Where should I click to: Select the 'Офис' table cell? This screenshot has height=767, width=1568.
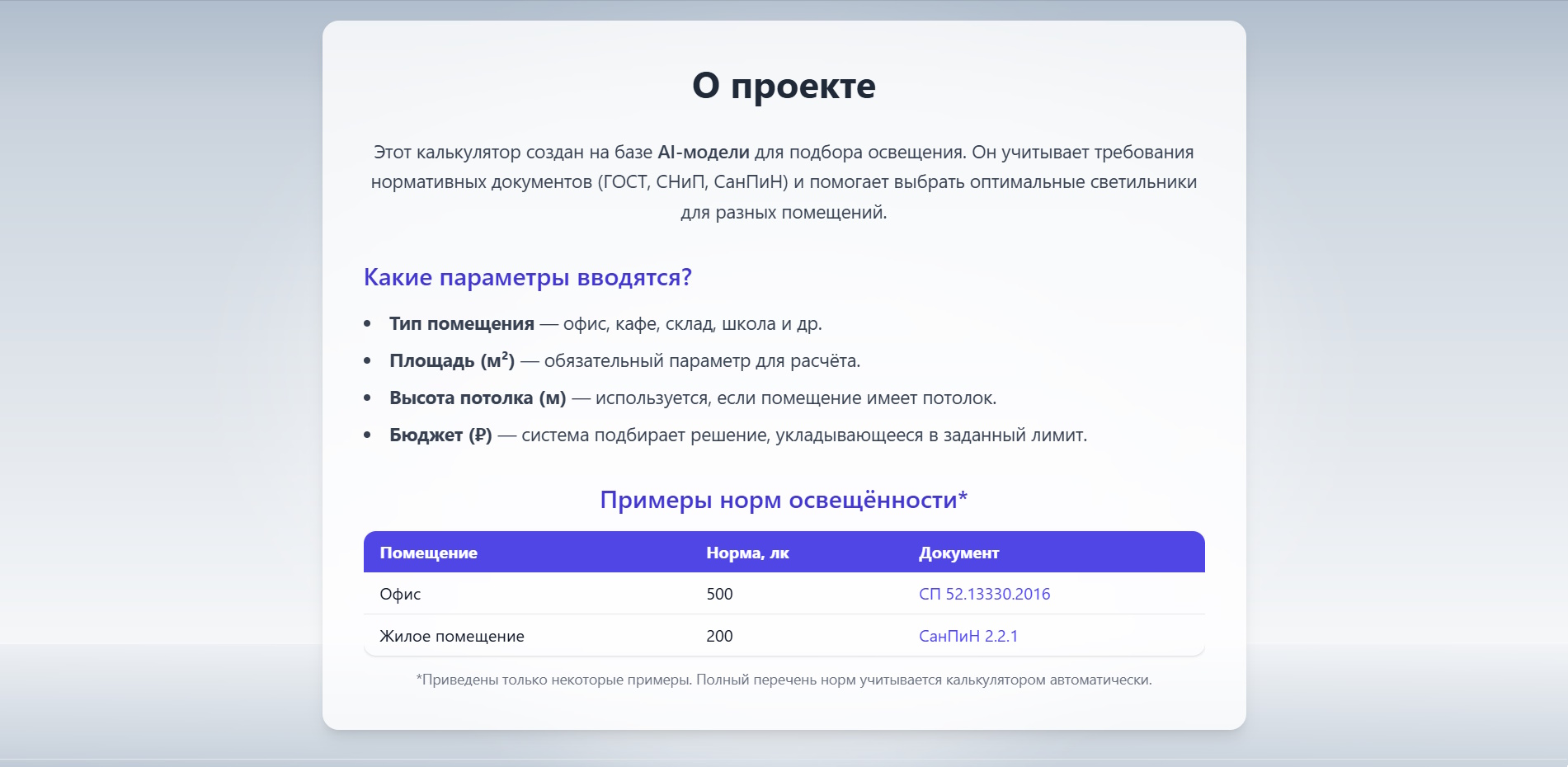pos(400,594)
